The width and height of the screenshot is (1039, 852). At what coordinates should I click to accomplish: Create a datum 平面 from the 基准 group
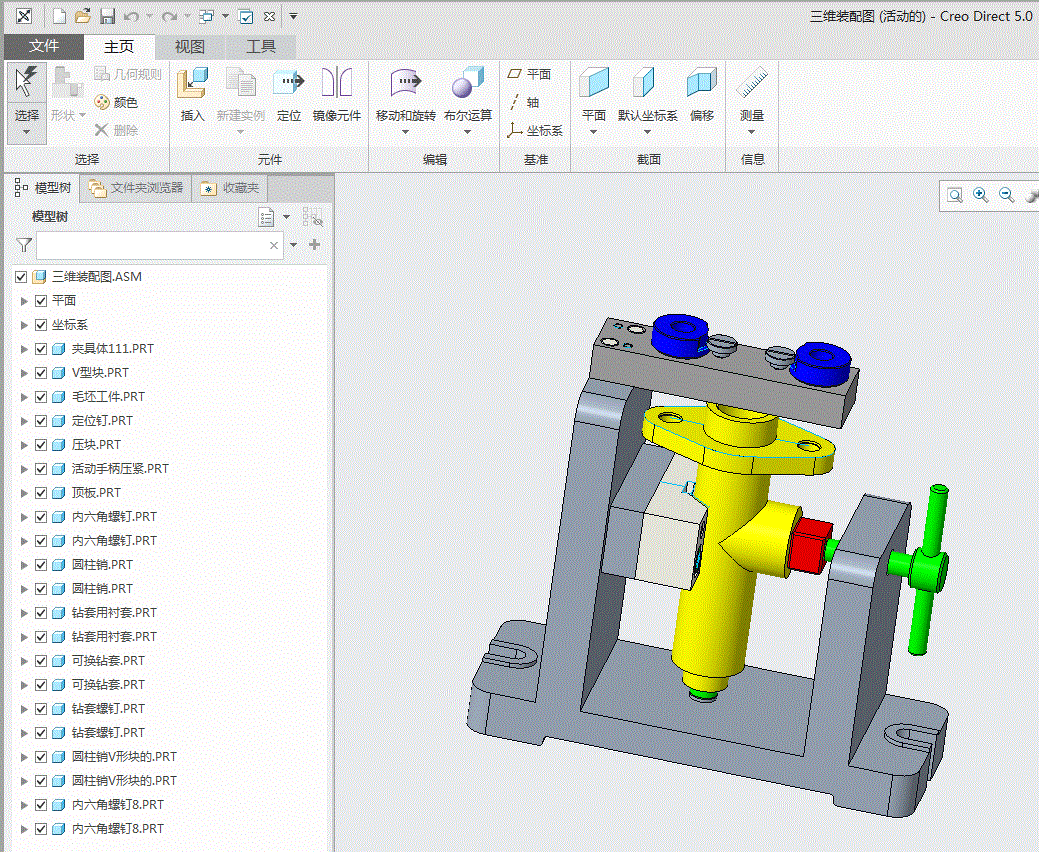click(x=529, y=74)
